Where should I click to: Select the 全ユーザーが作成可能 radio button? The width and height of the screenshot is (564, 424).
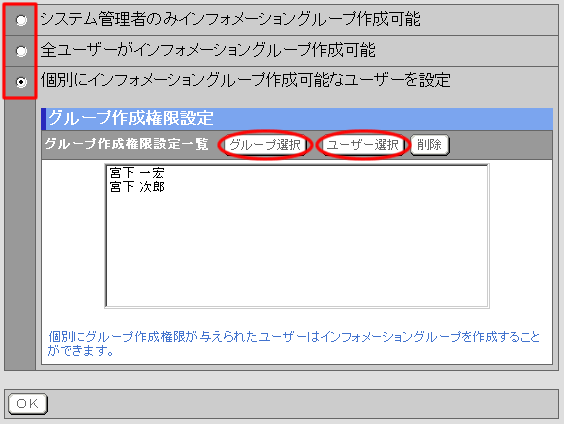21,51
